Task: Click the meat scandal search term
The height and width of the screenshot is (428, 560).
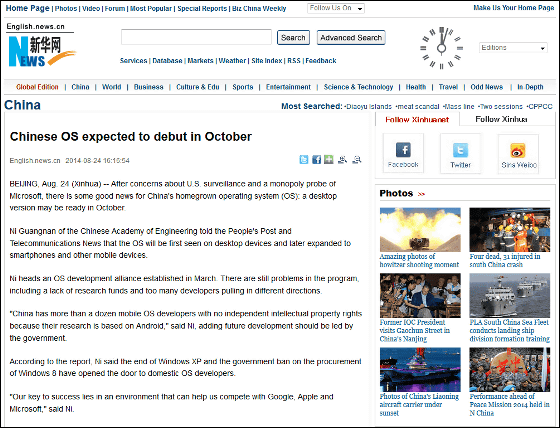Action: [418, 106]
